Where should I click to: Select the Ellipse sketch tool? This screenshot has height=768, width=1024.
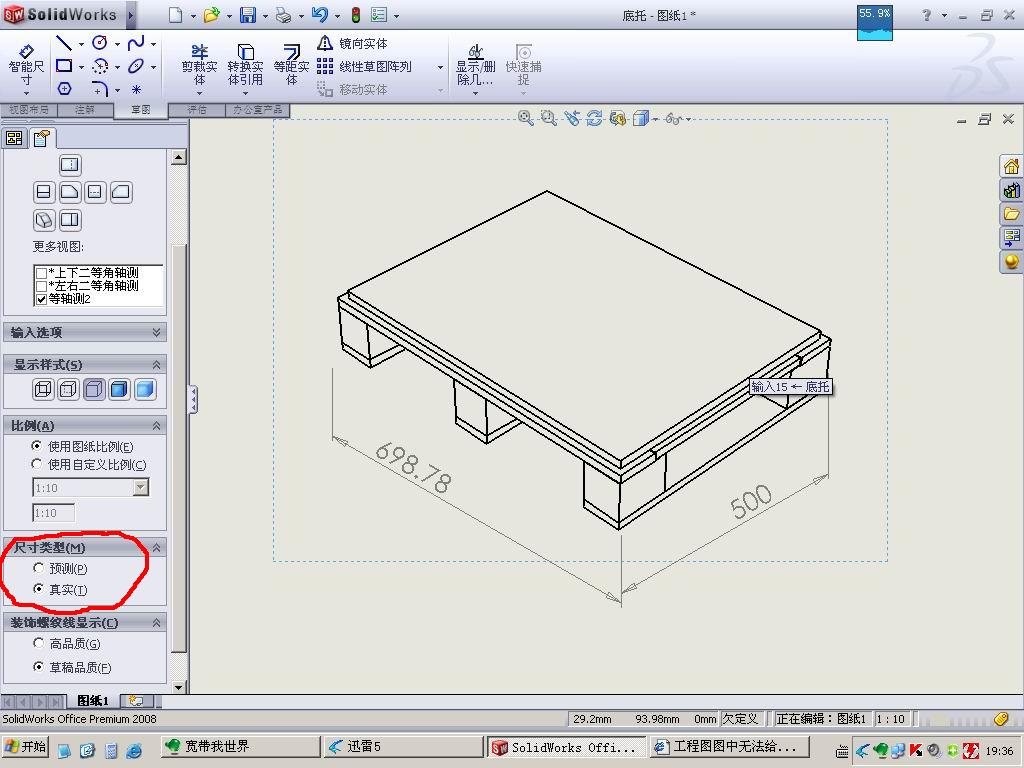click(136, 66)
